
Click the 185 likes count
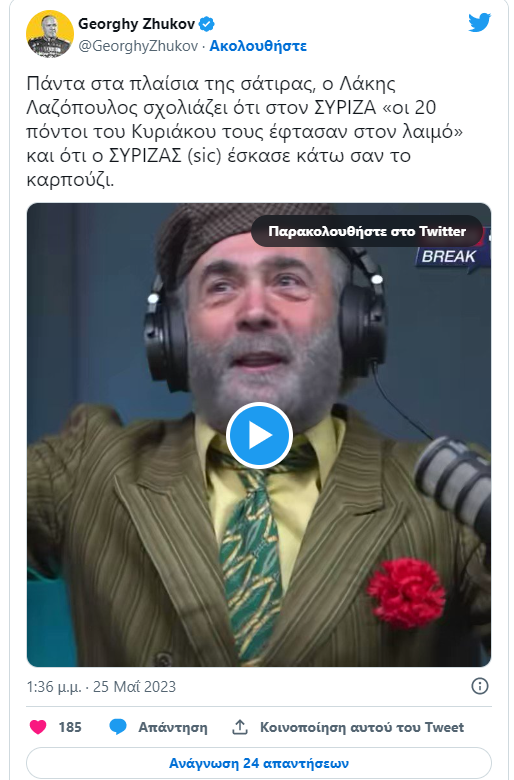pyautogui.click(x=70, y=727)
